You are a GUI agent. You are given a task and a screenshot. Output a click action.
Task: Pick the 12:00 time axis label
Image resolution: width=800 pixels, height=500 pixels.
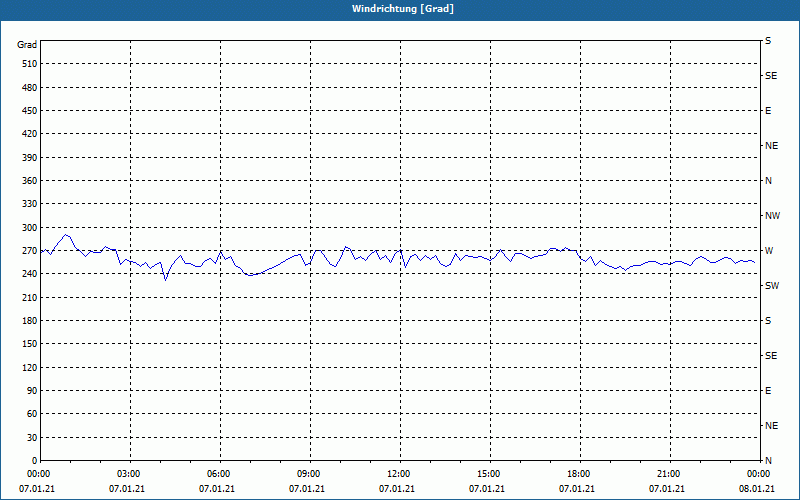point(398,474)
